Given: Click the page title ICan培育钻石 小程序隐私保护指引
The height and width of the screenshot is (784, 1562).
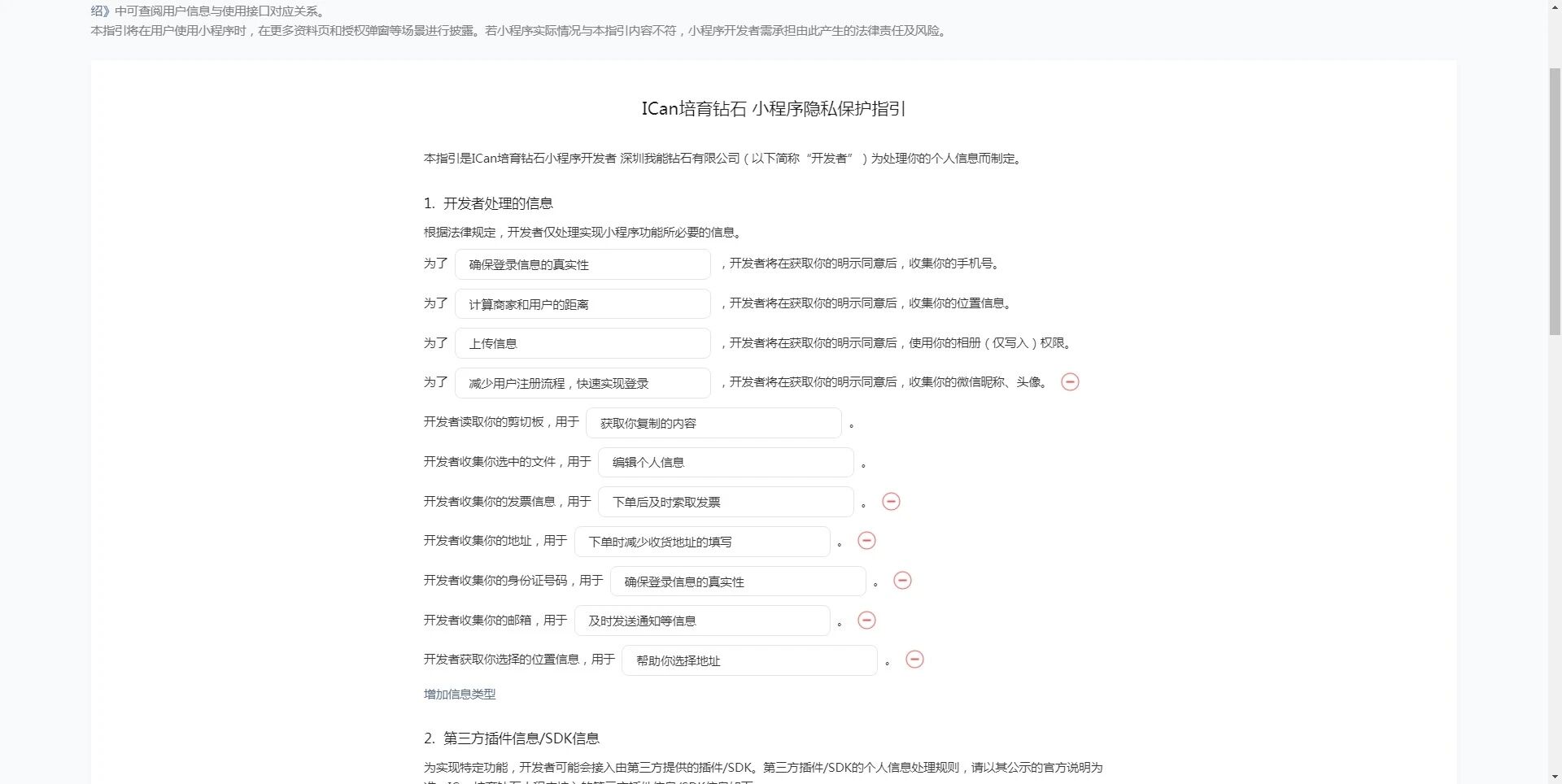Looking at the screenshot, I should point(774,109).
